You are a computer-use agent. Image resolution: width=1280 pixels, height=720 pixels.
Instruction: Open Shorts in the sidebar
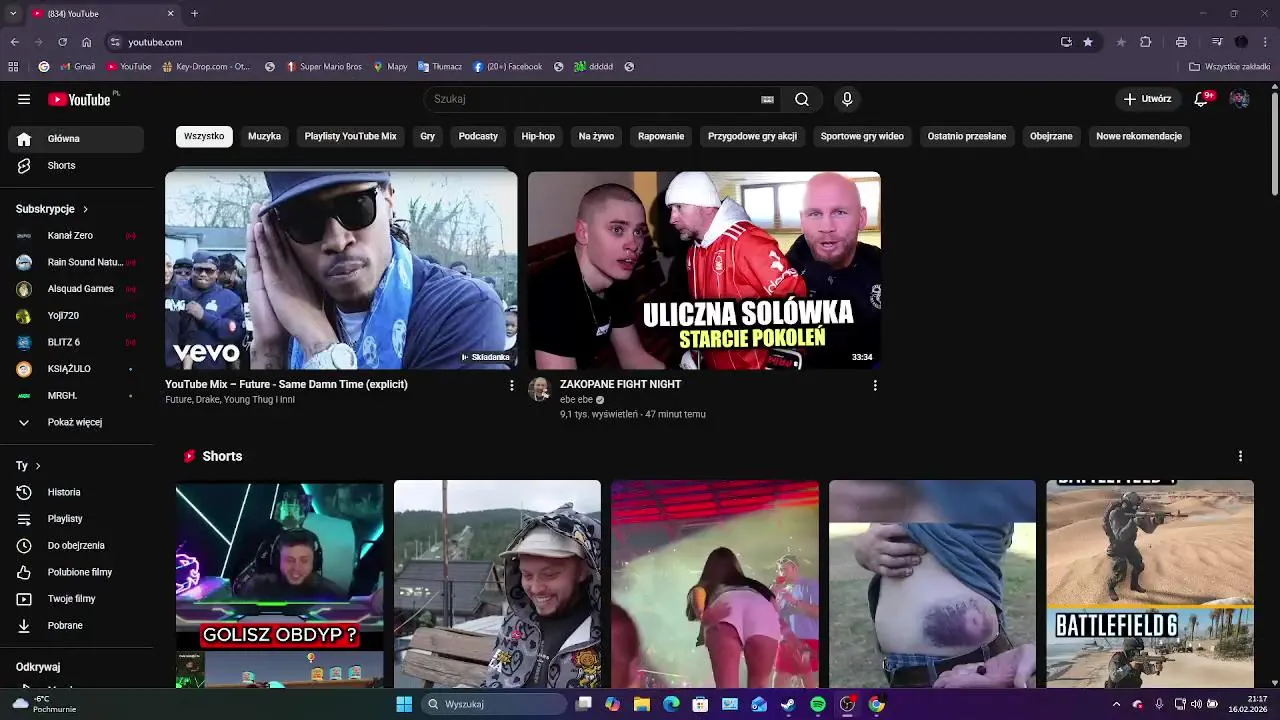tap(76, 165)
